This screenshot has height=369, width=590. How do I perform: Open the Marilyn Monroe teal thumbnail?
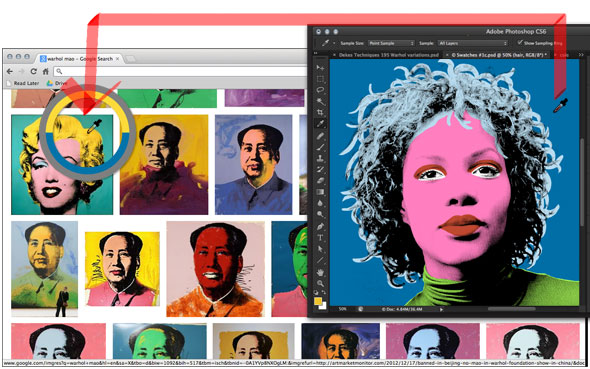62,165
